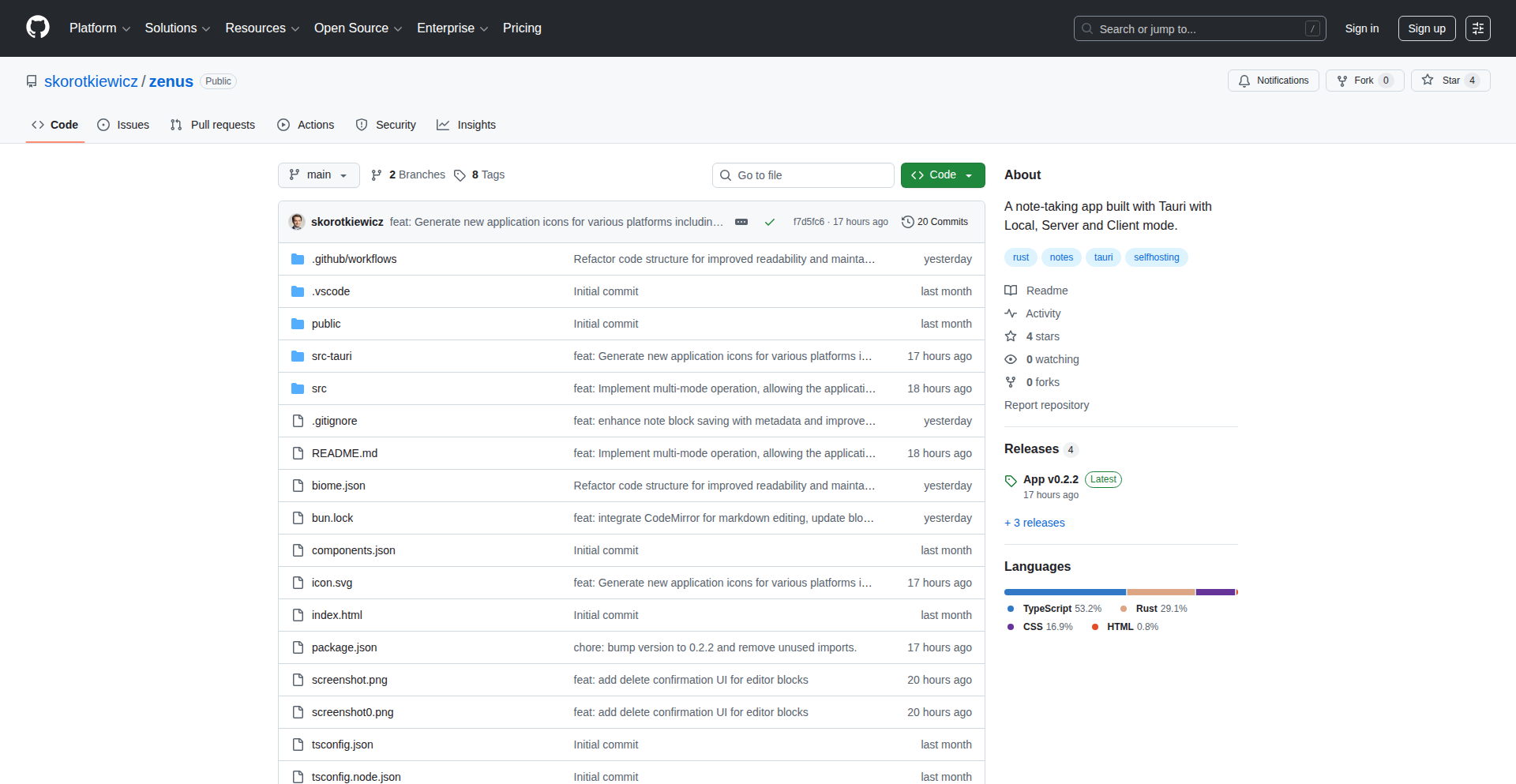Star the zenus repository
Screen dimensions: 1516x784
point(1450,80)
